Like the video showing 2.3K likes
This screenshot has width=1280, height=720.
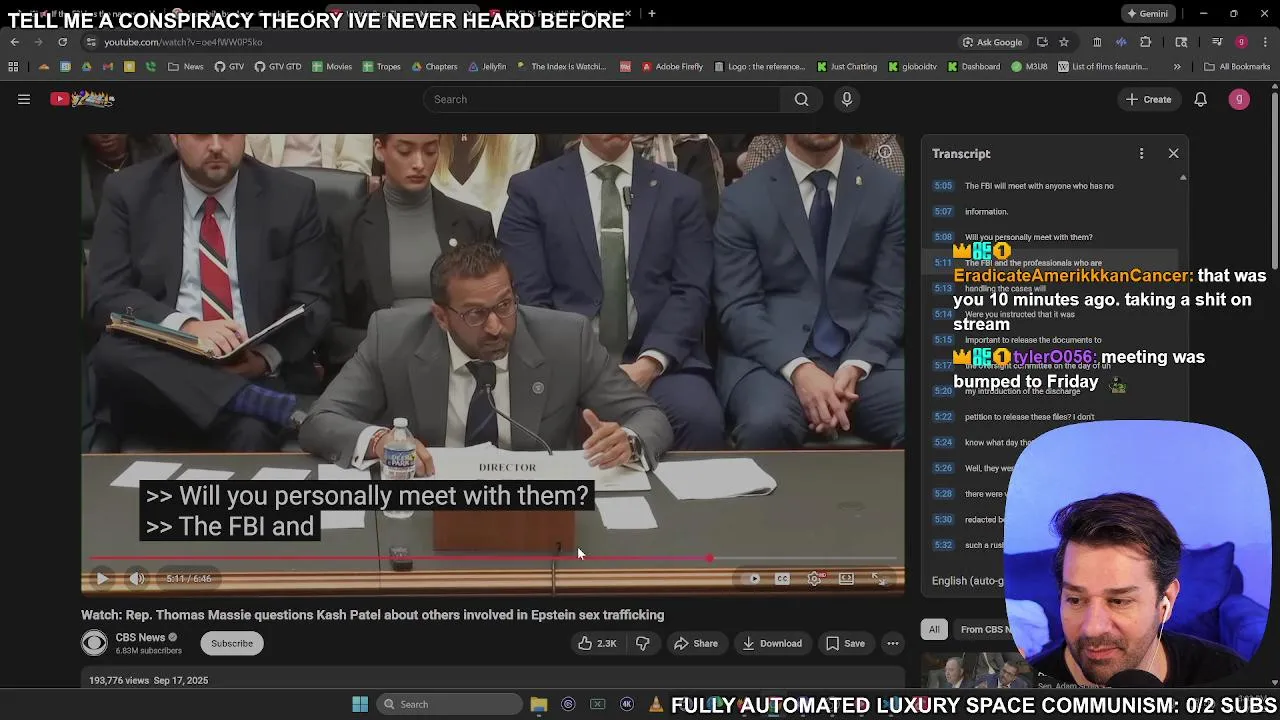pyautogui.click(x=597, y=643)
